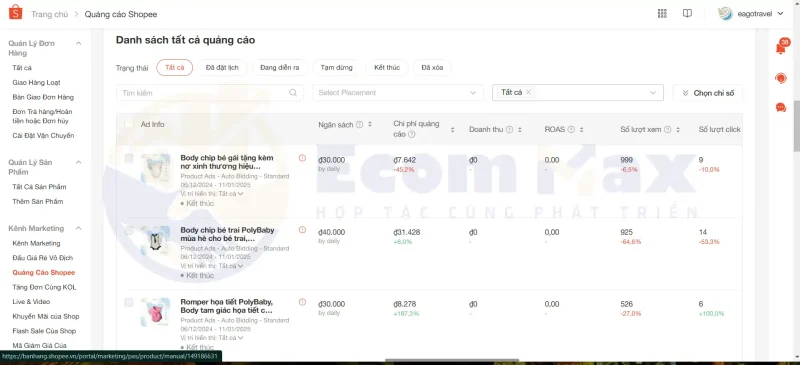Image resolution: width=800 pixels, height=365 pixels.
Task: Click the orange support headset icon
Action: (781, 78)
